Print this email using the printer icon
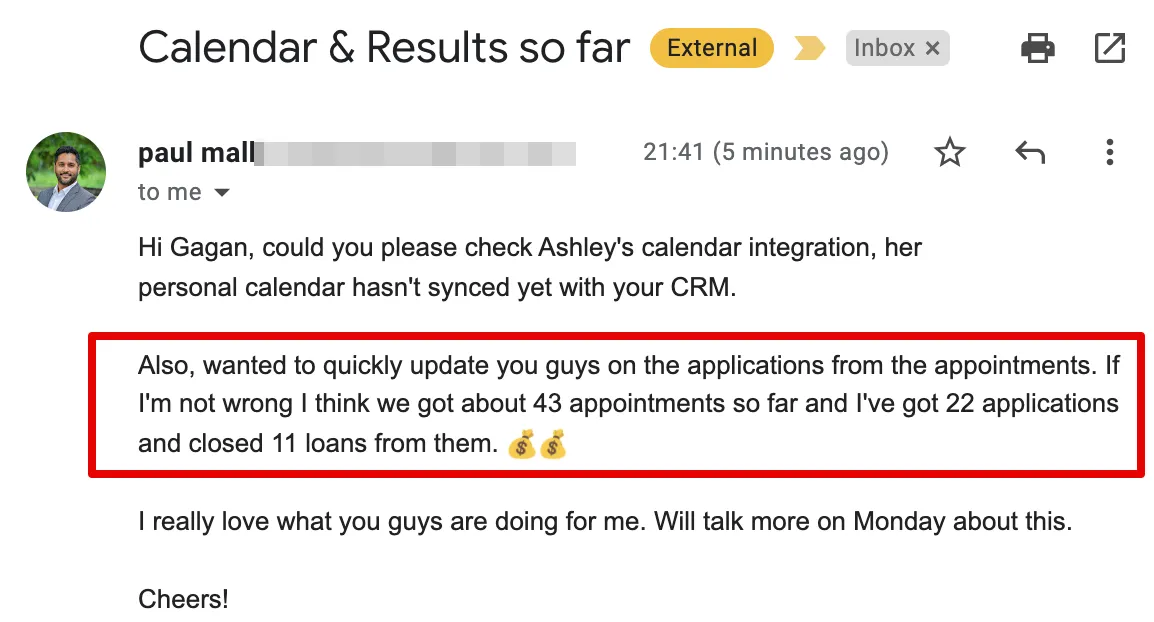This screenshot has height=622, width=1154. click(x=1037, y=47)
